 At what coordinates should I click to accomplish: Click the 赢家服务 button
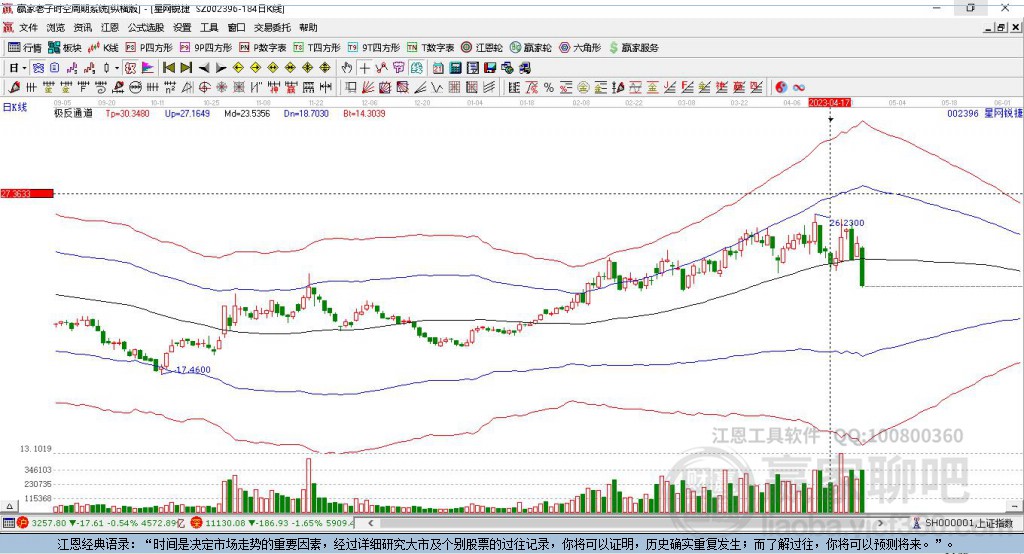[x=632, y=47]
